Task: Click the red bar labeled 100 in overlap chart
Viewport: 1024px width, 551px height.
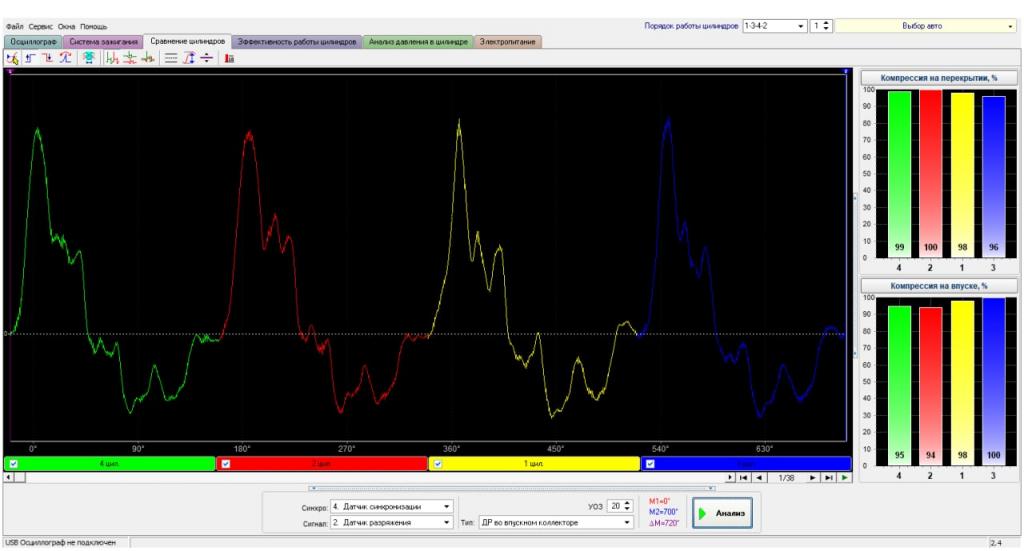Action: click(931, 174)
